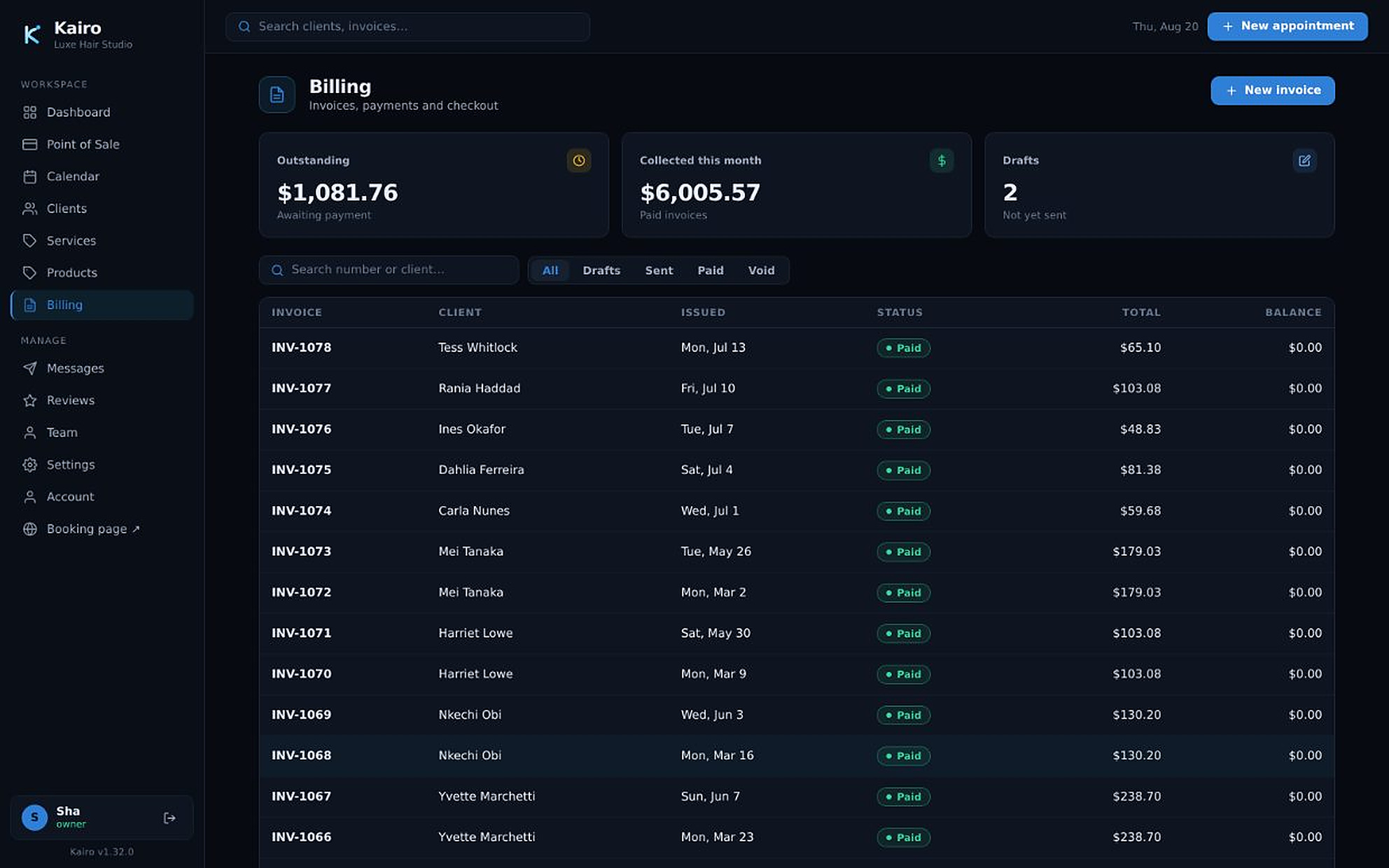Image resolution: width=1389 pixels, height=868 pixels.
Task: Navigate to Products
Action: click(102, 273)
